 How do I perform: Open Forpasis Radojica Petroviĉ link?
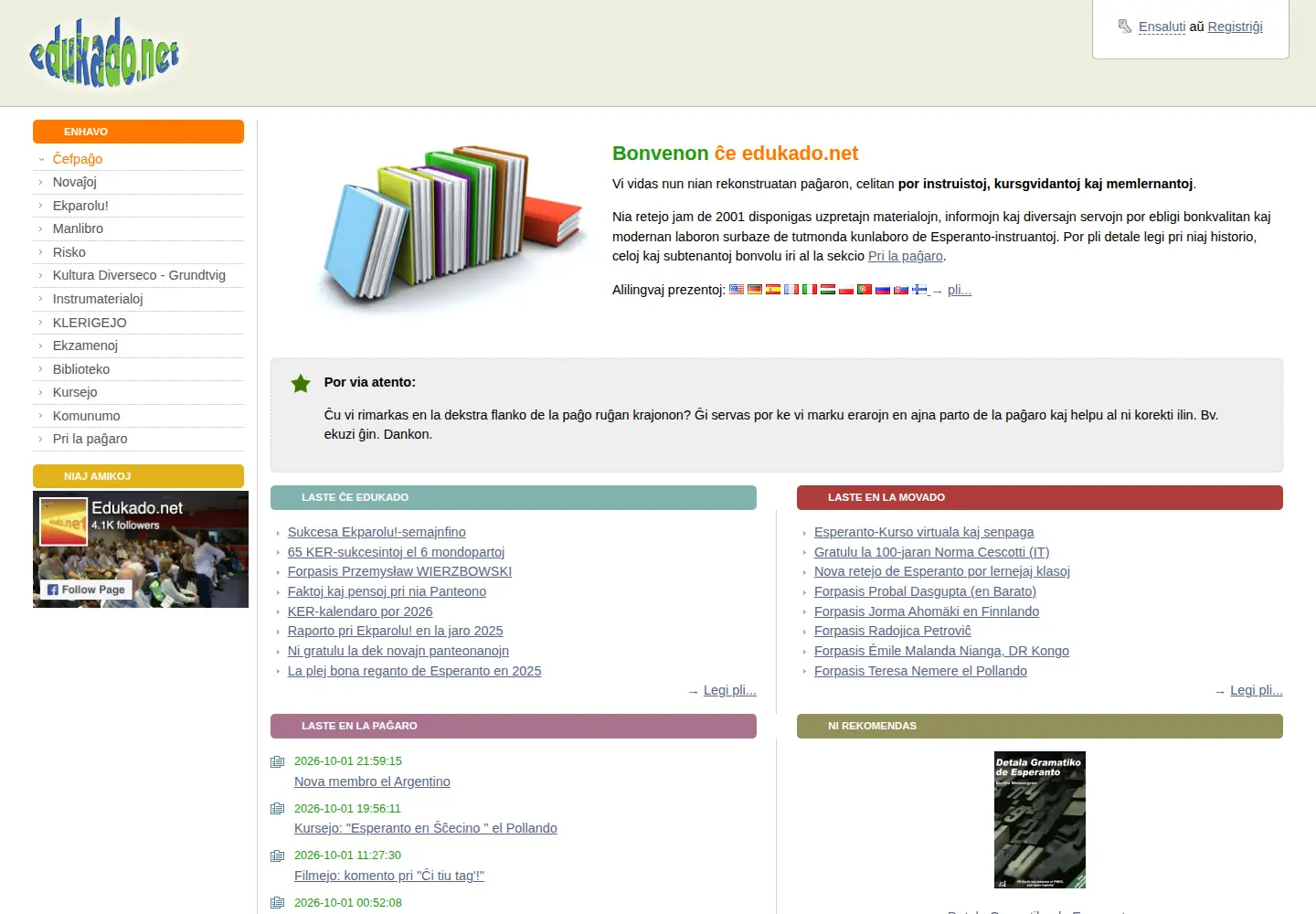tap(893, 631)
